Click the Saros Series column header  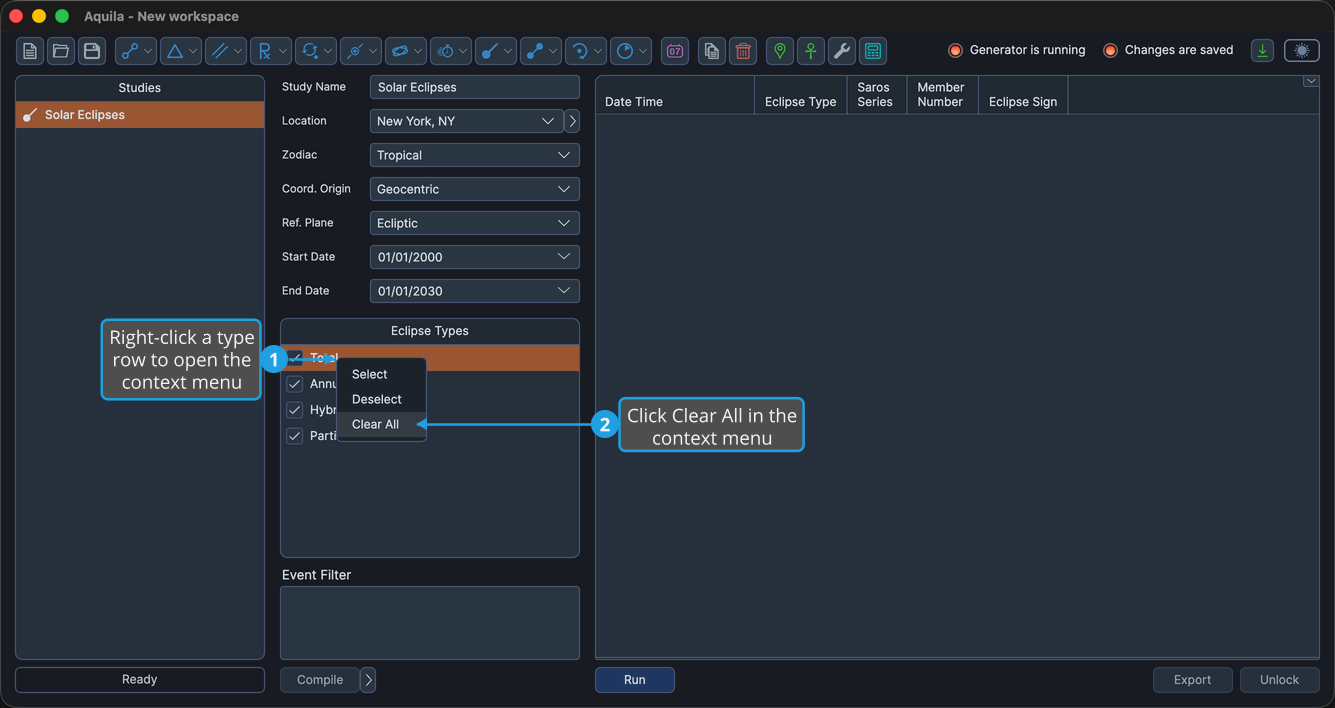876,95
